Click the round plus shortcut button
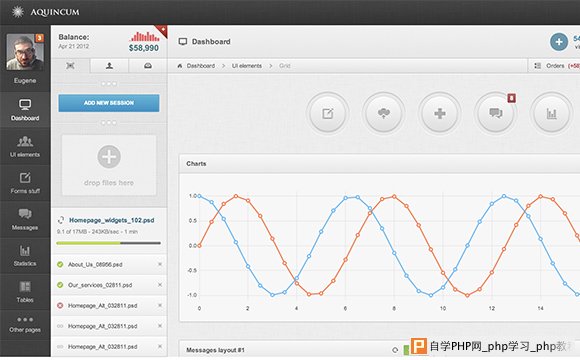Screen dimensions: 580x360 [x=439, y=113]
